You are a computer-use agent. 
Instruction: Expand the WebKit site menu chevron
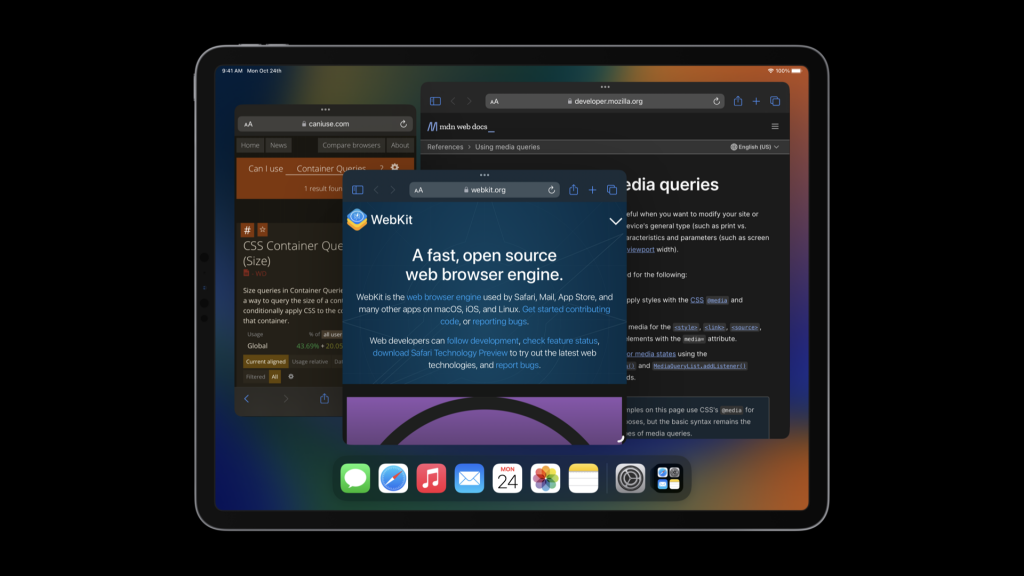pyautogui.click(x=615, y=221)
